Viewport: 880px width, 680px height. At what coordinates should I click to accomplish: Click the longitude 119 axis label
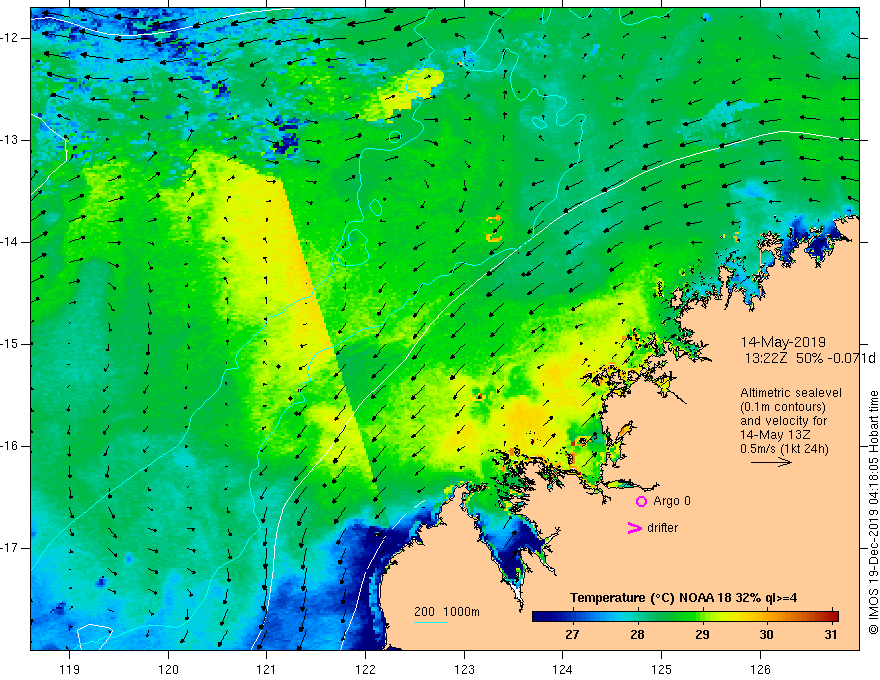pos(70,669)
